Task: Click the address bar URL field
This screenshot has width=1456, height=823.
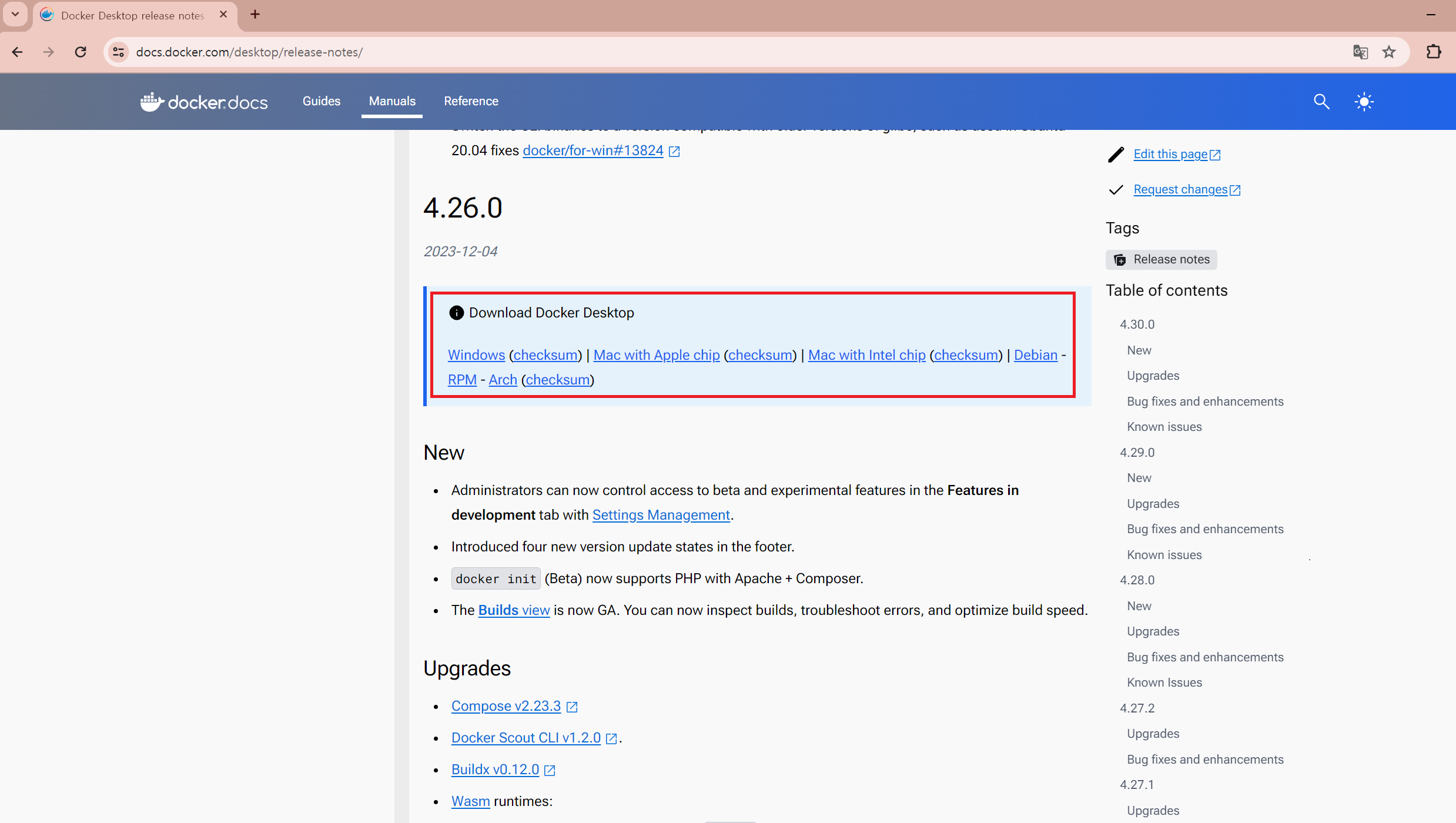Action: (x=705, y=52)
